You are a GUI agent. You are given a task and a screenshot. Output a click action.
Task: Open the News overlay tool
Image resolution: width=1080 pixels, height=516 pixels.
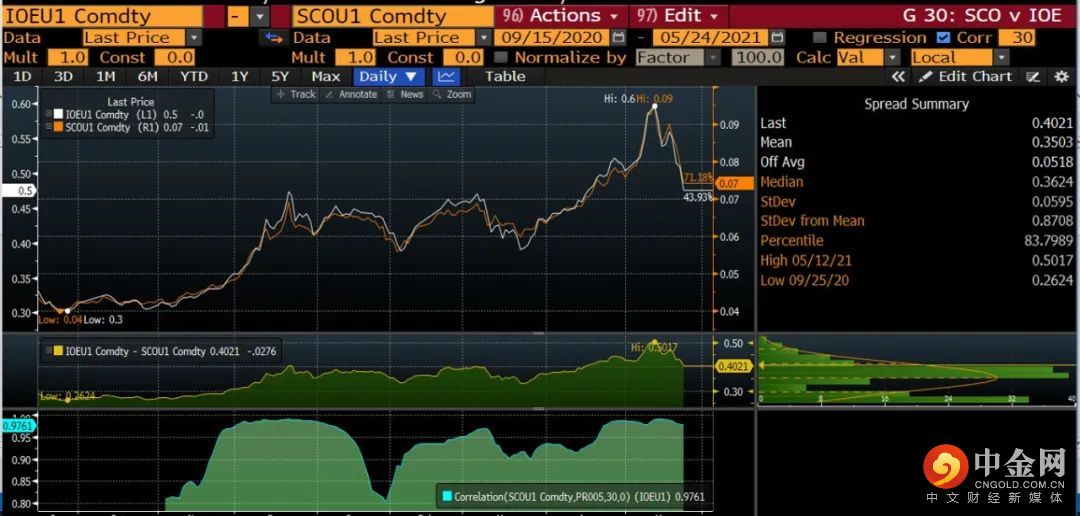(405, 94)
